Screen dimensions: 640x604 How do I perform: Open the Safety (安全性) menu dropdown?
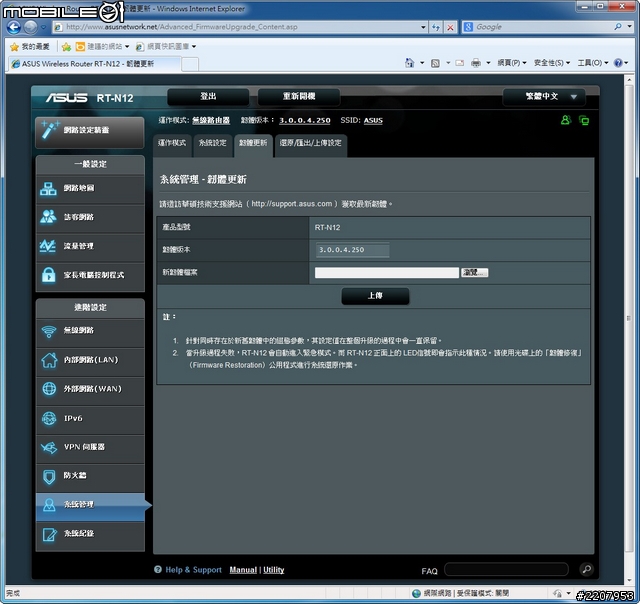pyautogui.click(x=551, y=63)
